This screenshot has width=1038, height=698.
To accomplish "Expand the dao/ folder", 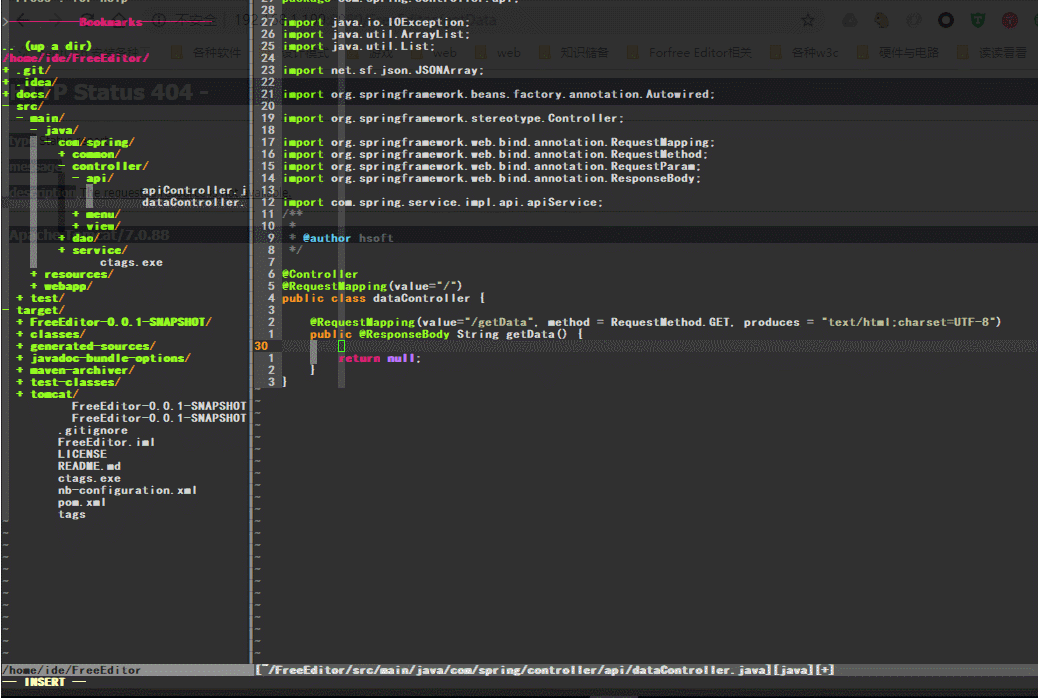I will pos(85,238).
